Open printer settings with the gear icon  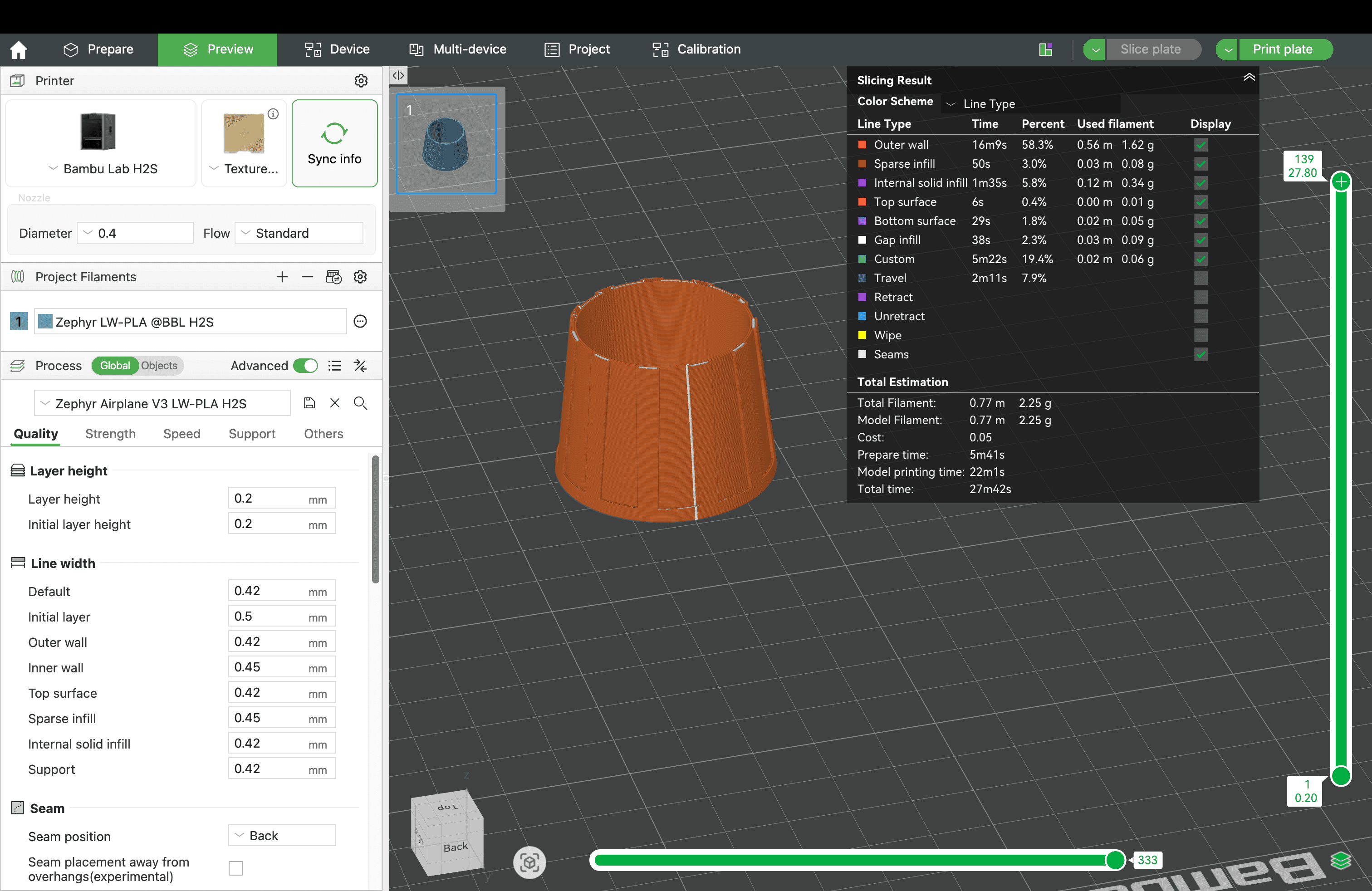[x=361, y=81]
